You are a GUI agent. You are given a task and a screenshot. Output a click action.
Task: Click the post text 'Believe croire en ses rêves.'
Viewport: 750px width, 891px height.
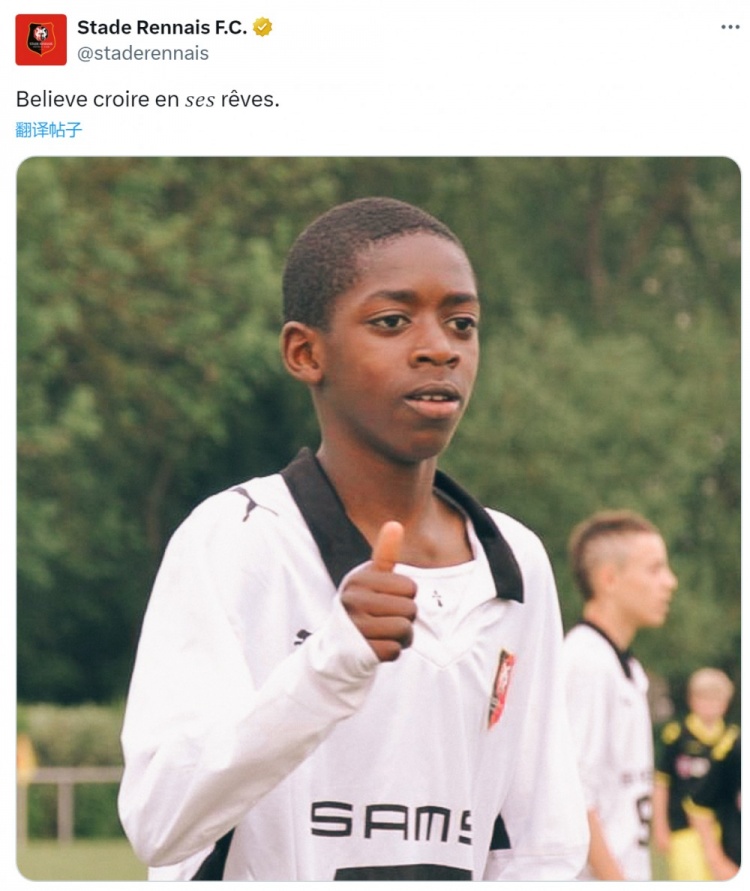(x=148, y=99)
